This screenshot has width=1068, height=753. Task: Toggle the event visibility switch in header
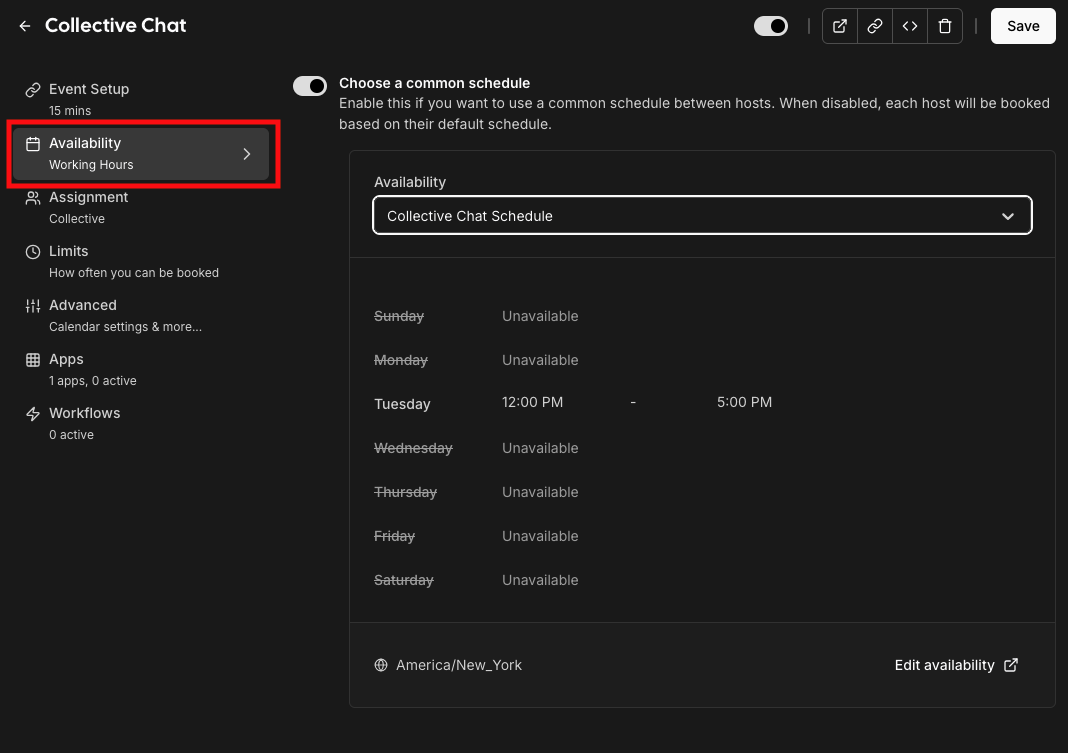[771, 26]
